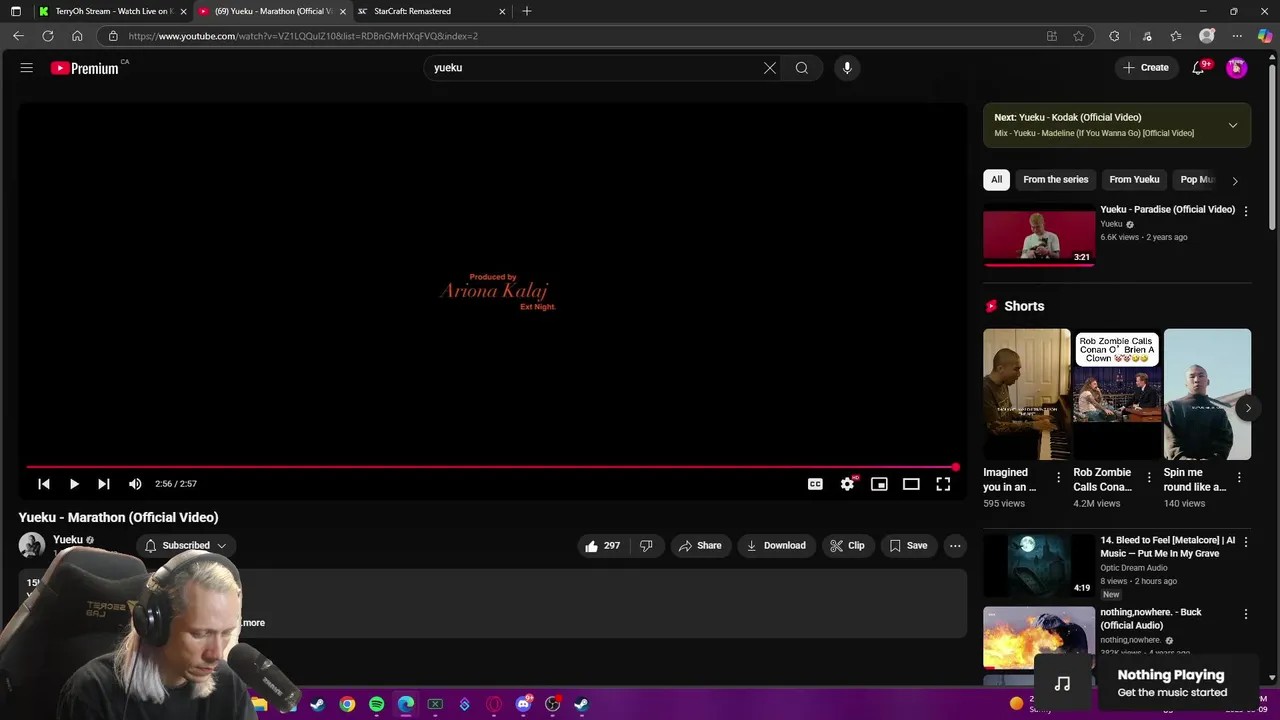
Task: Show more filter chips arrow
Action: coord(1235,181)
